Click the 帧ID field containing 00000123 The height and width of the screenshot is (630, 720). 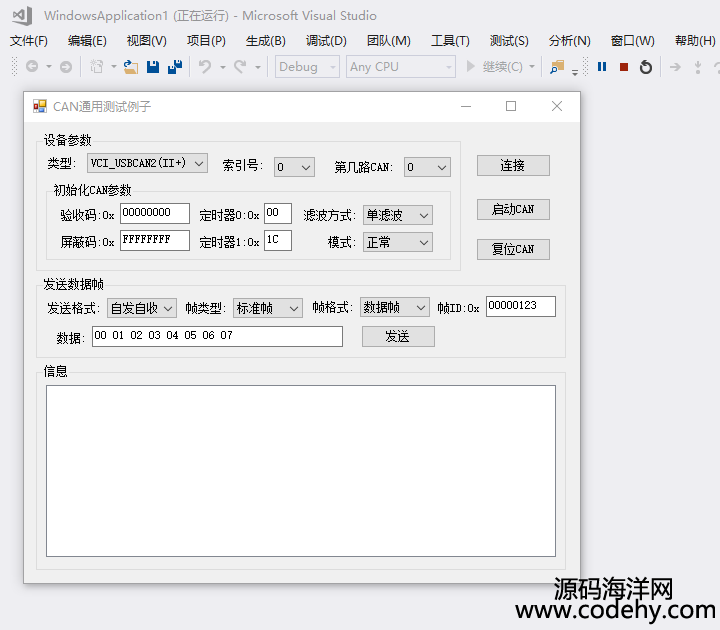coord(521,306)
